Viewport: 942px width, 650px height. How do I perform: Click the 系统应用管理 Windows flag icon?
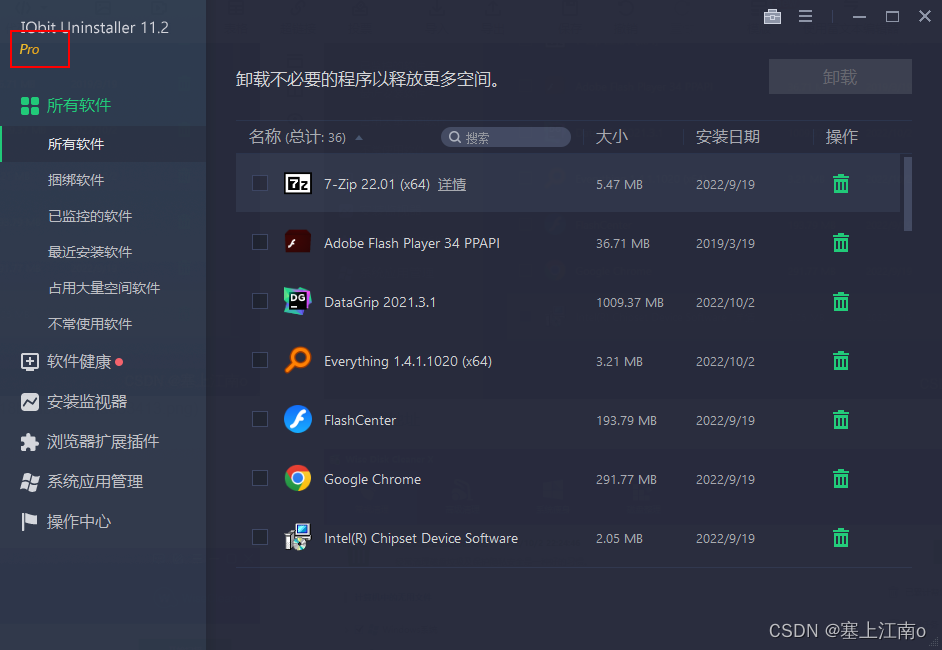coord(29,482)
